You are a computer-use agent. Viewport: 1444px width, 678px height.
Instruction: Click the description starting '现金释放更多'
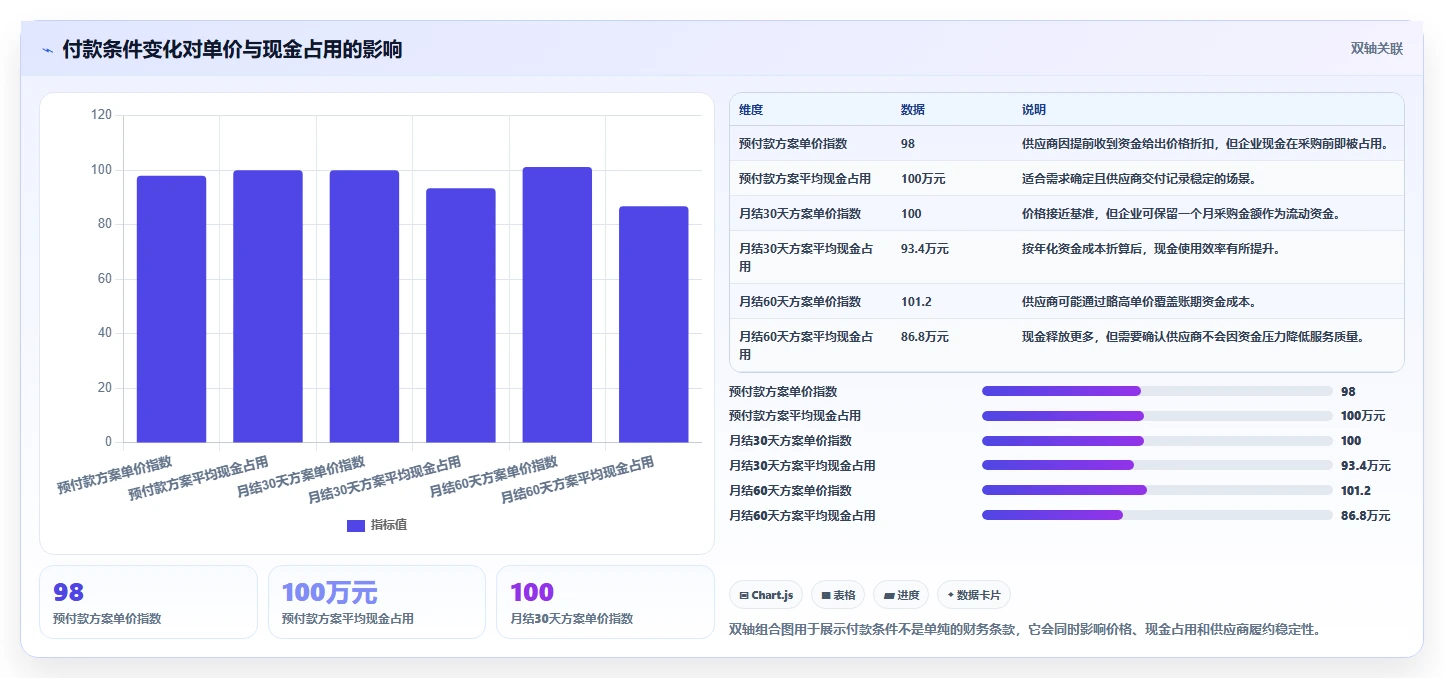1193,337
